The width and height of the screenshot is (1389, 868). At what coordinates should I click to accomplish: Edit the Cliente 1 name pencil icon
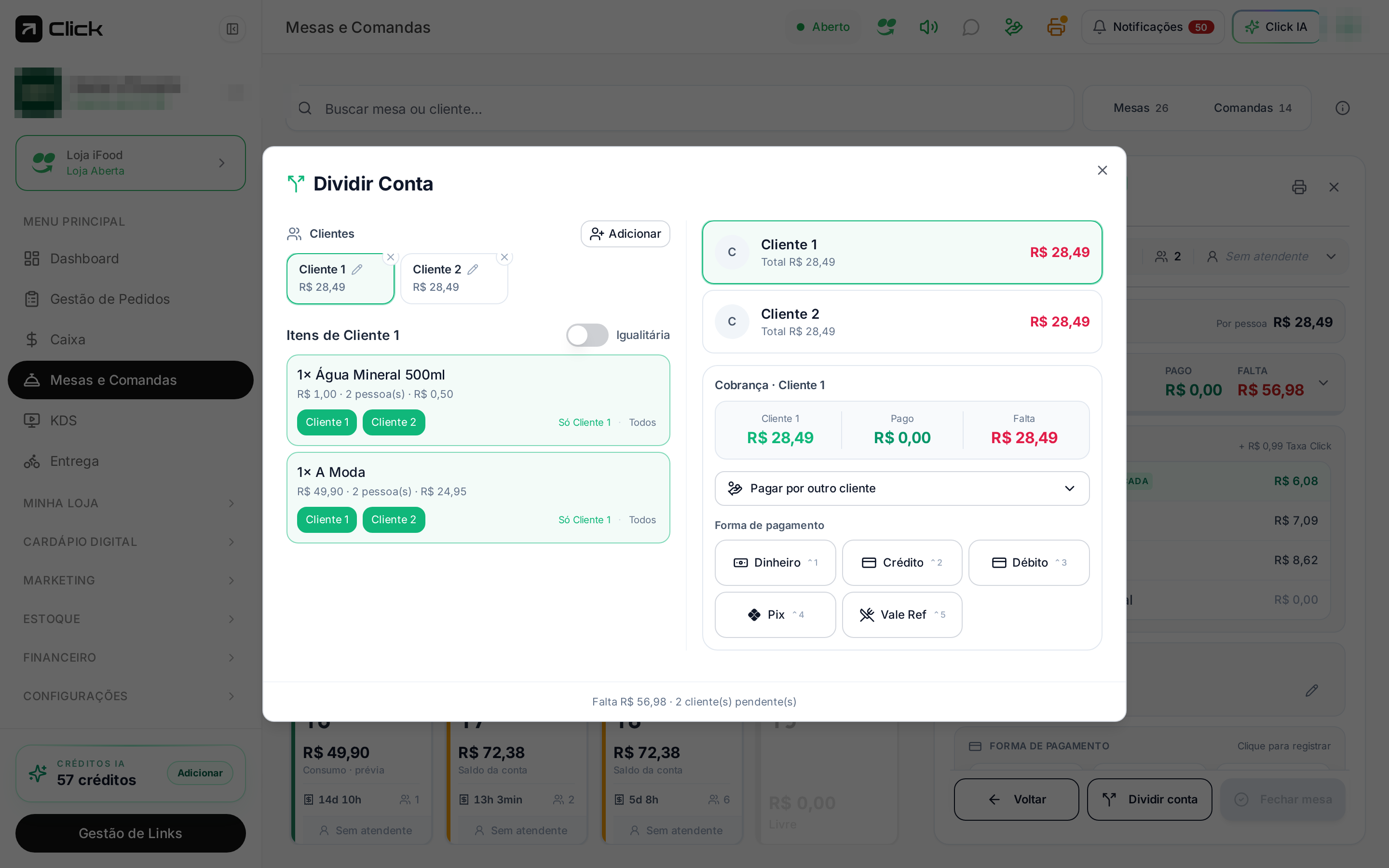pyautogui.click(x=357, y=269)
